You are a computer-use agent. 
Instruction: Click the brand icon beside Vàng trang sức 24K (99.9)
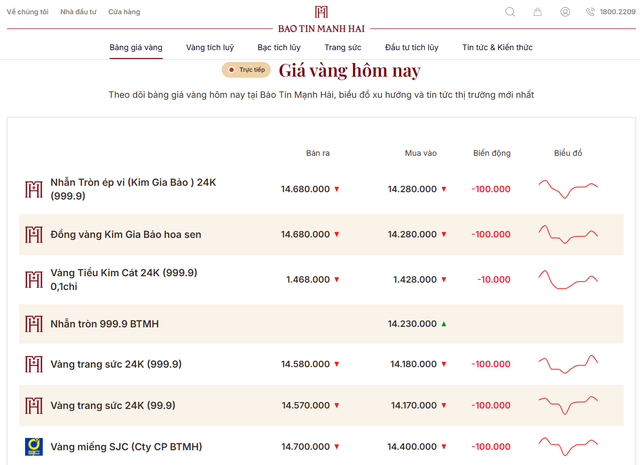pos(33,405)
